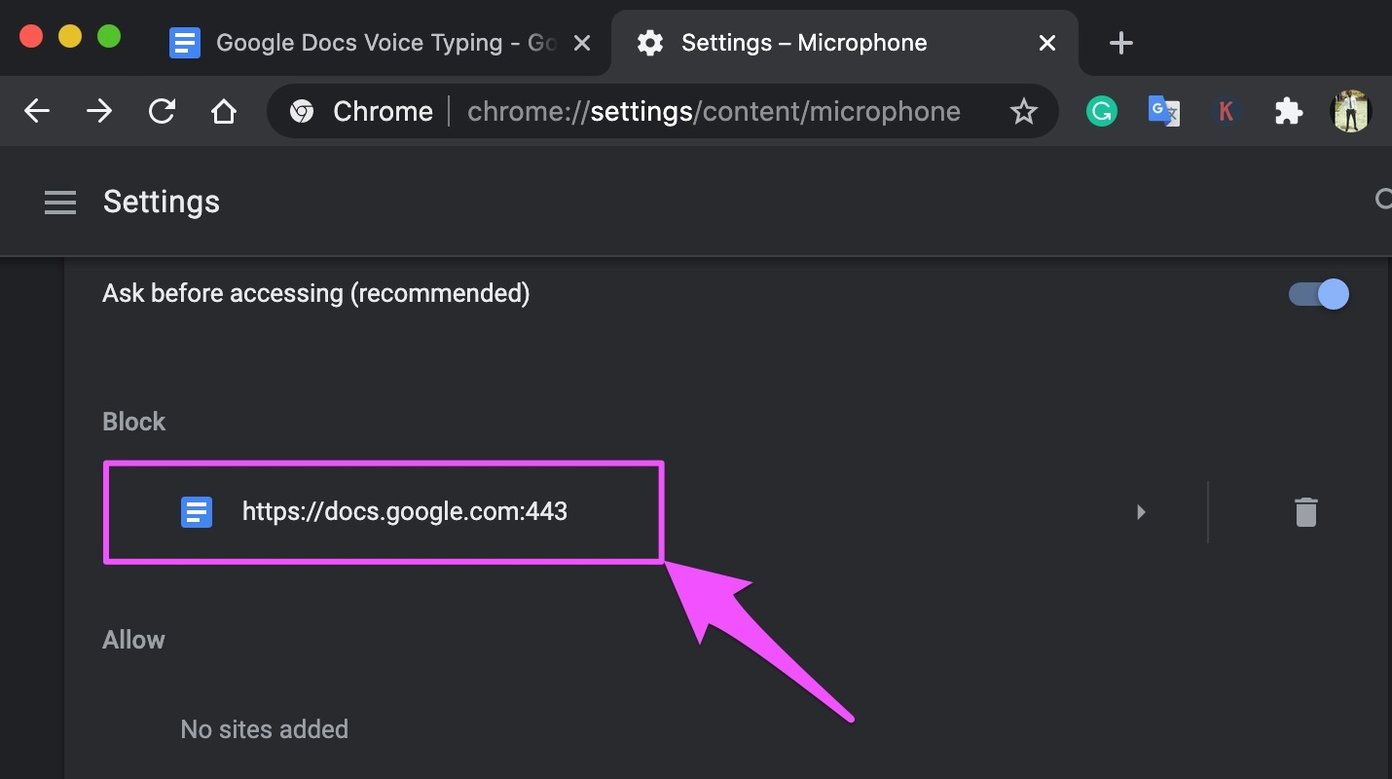Open the Extensions puzzle piece menu

[1288, 111]
